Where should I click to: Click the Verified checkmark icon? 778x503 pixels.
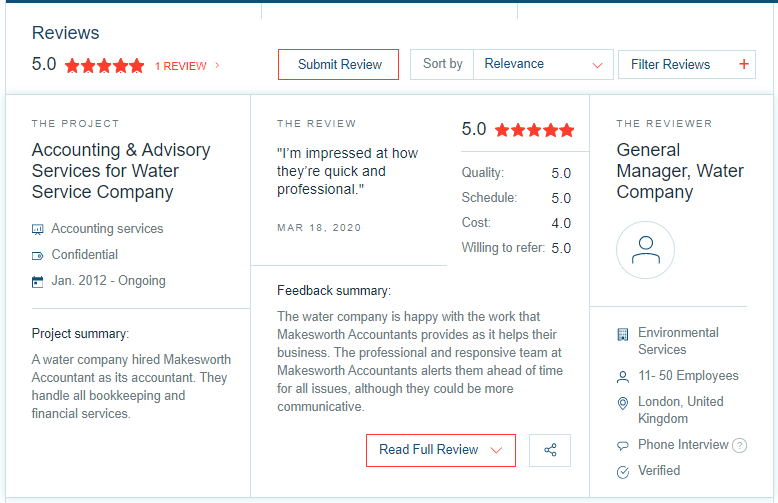pos(623,471)
